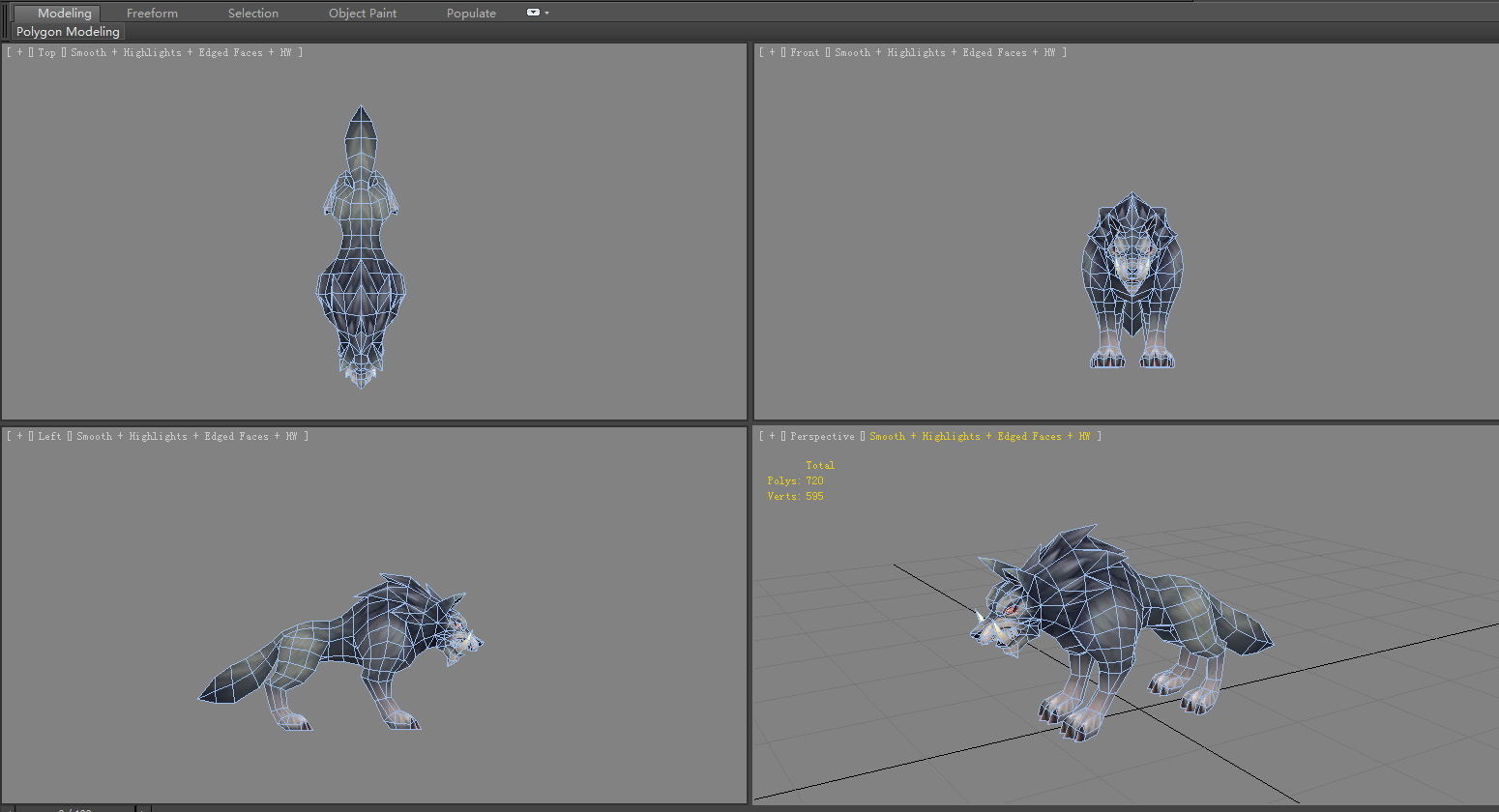
Task: Click the 'Total' statistics heading
Action: coord(820,465)
